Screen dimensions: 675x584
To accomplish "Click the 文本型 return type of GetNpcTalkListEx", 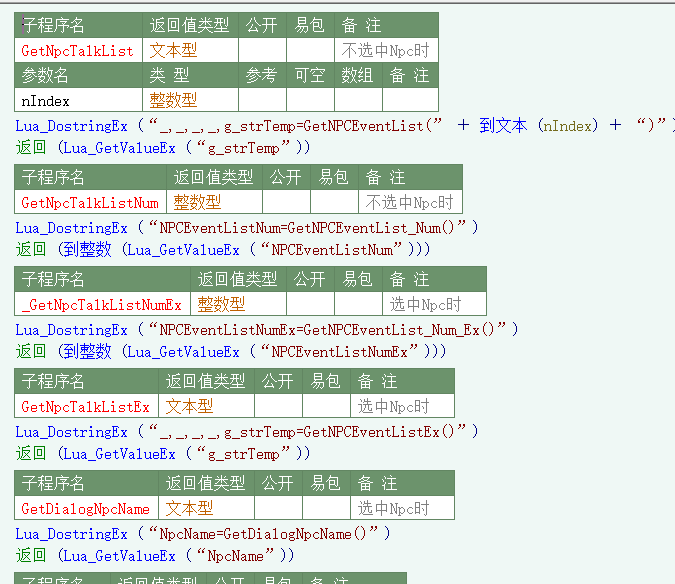I will pyautogui.click(x=189, y=406).
